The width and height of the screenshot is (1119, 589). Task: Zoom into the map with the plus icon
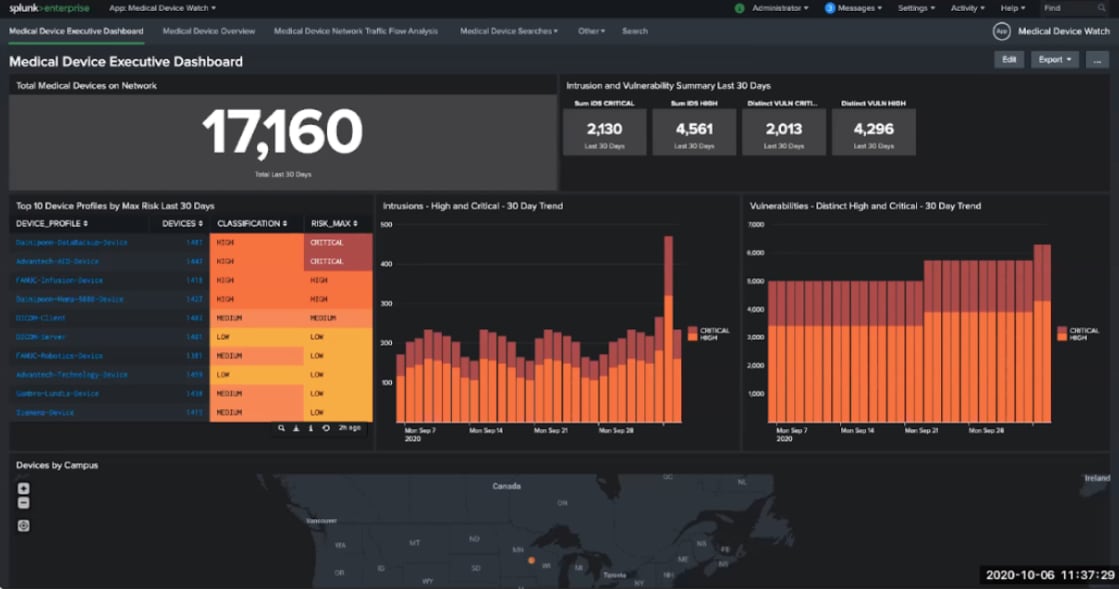pyautogui.click(x=22, y=490)
